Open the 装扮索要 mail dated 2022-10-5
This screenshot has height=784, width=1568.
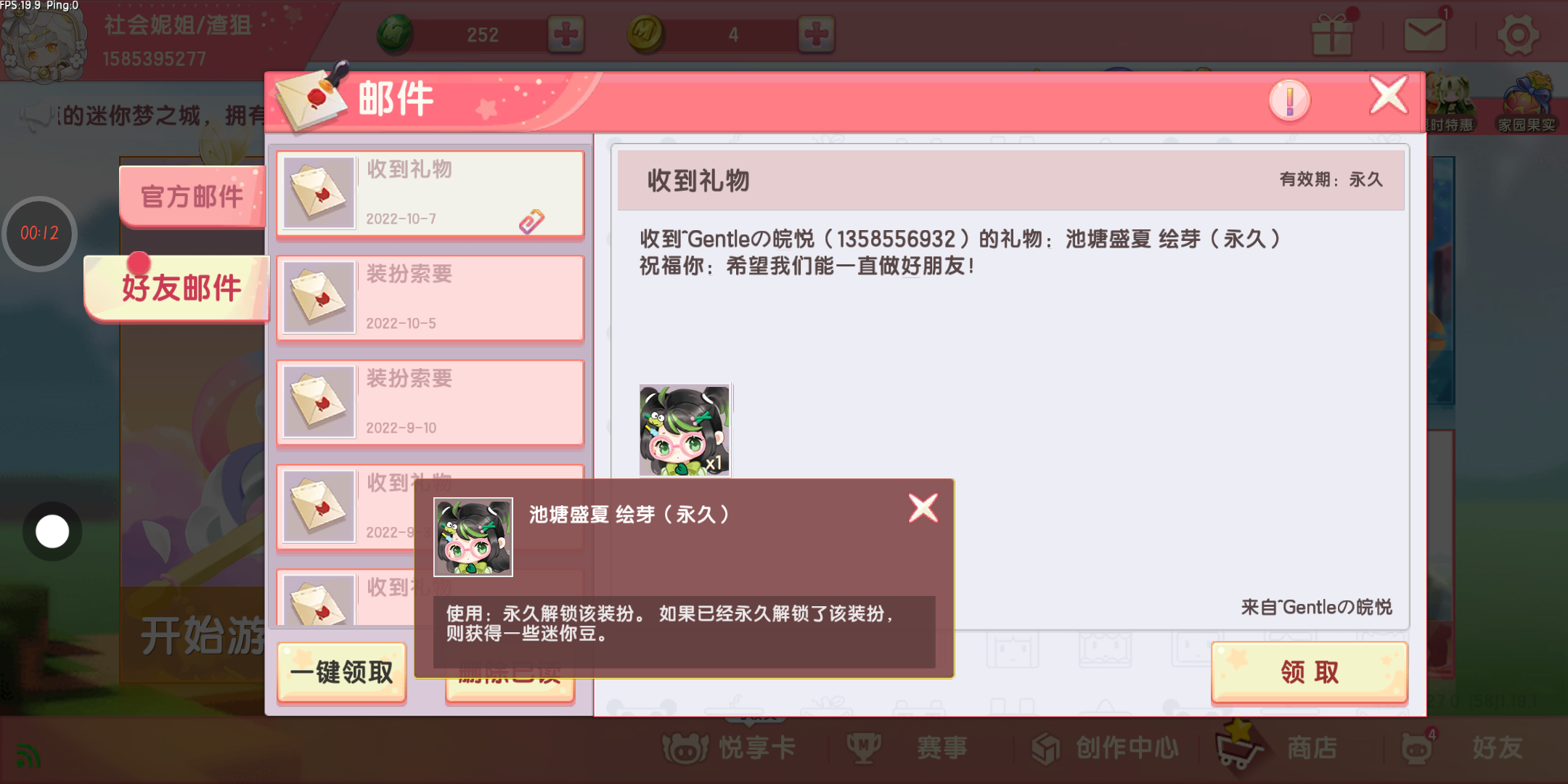click(x=430, y=298)
